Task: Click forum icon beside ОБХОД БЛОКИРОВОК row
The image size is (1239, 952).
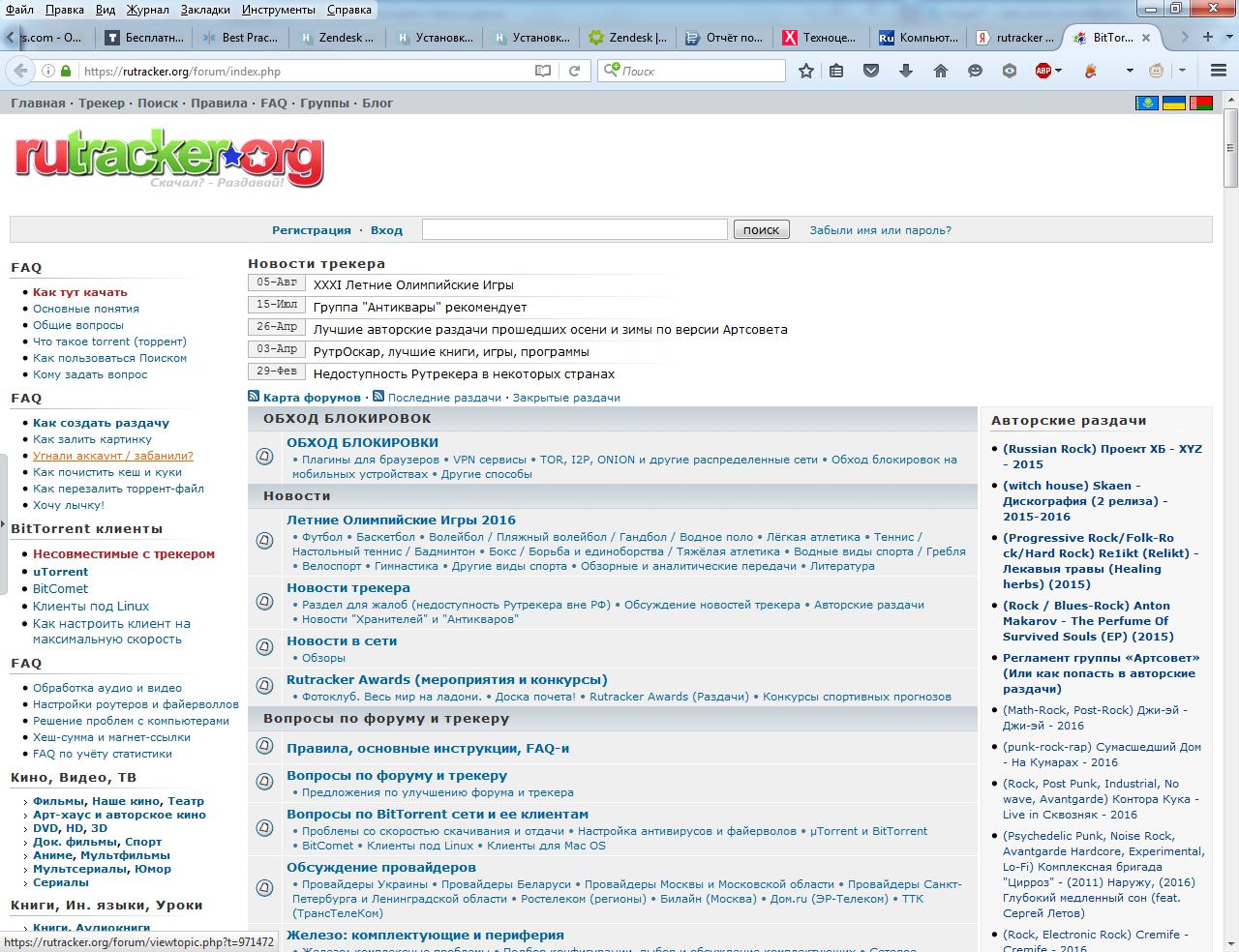Action: (264, 457)
